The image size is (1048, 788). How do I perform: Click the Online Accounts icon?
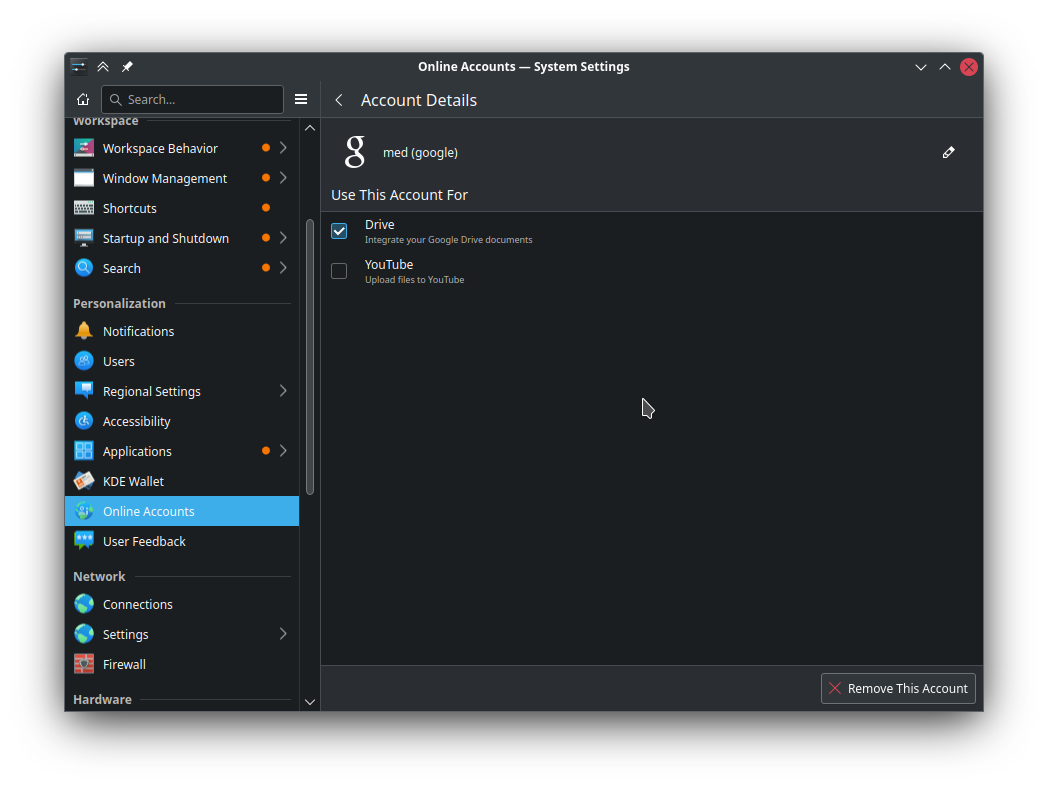[84, 511]
